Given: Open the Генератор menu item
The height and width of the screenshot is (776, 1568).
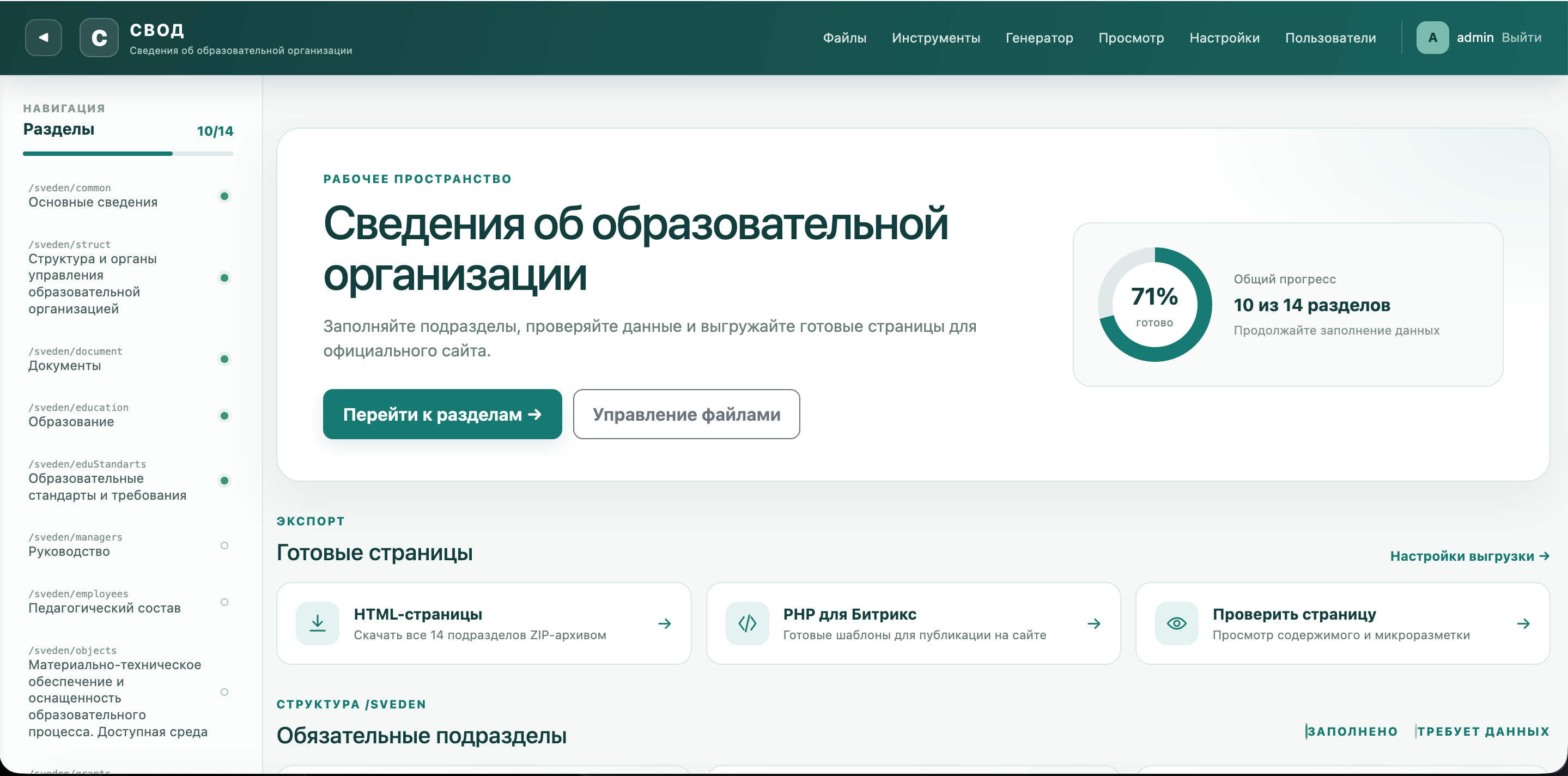Looking at the screenshot, I should [1039, 38].
